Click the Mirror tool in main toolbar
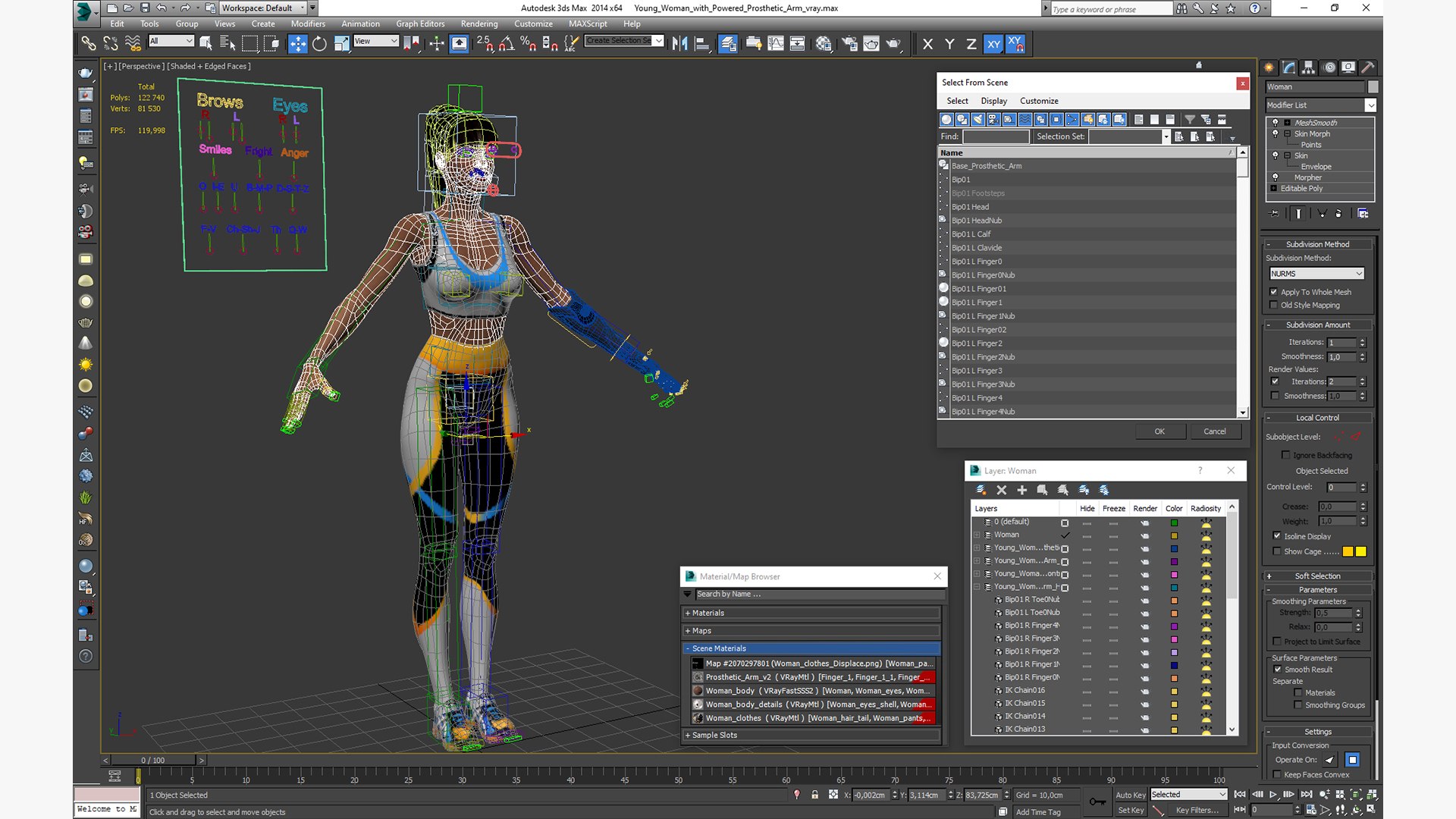The height and width of the screenshot is (819, 1456). 679,44
